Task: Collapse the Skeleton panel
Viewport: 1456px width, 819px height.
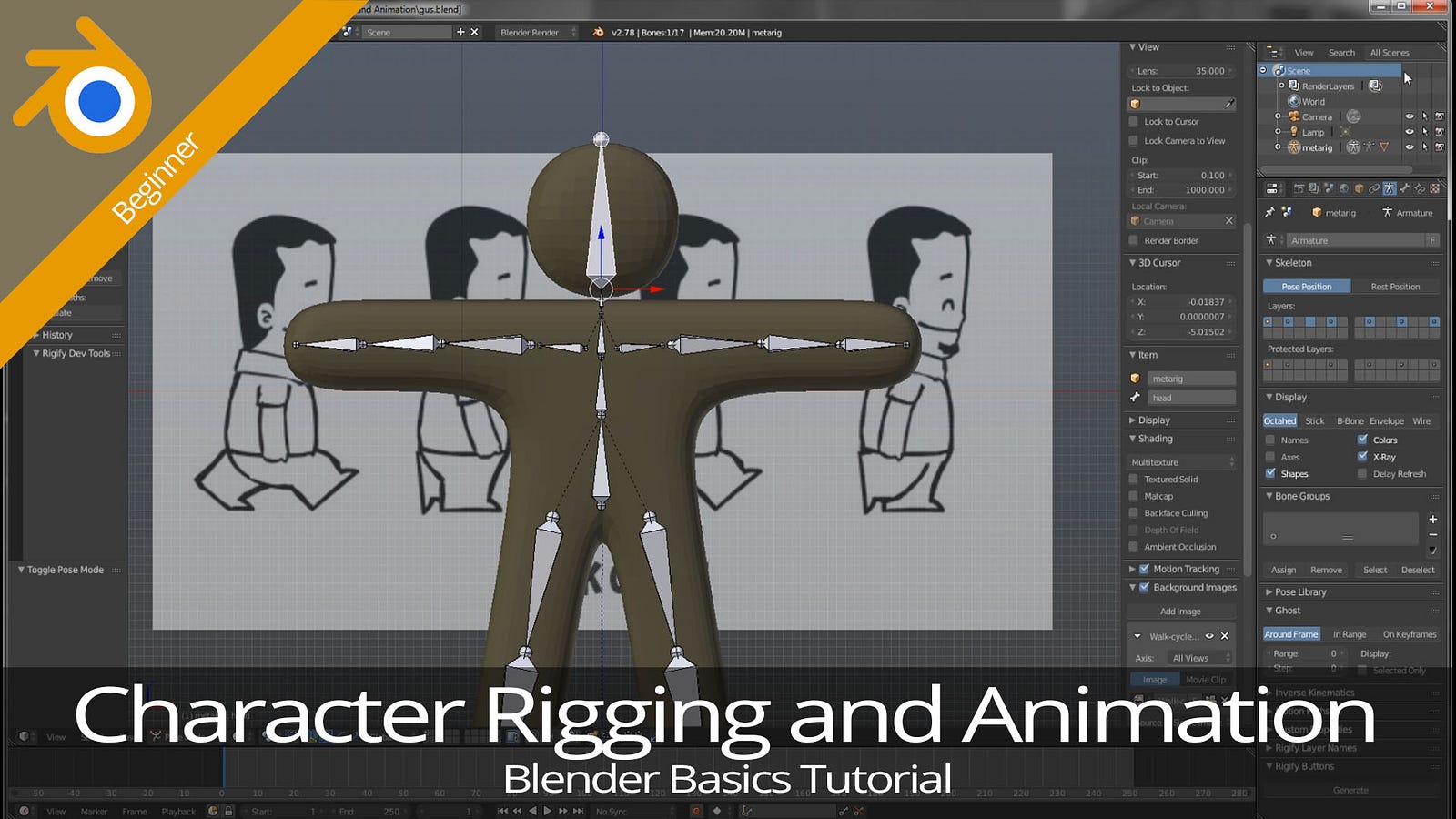Action: (1269, 262)
